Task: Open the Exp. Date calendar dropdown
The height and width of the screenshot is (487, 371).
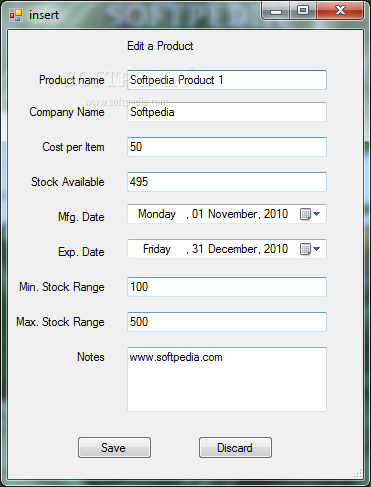Action: [310, 249]
